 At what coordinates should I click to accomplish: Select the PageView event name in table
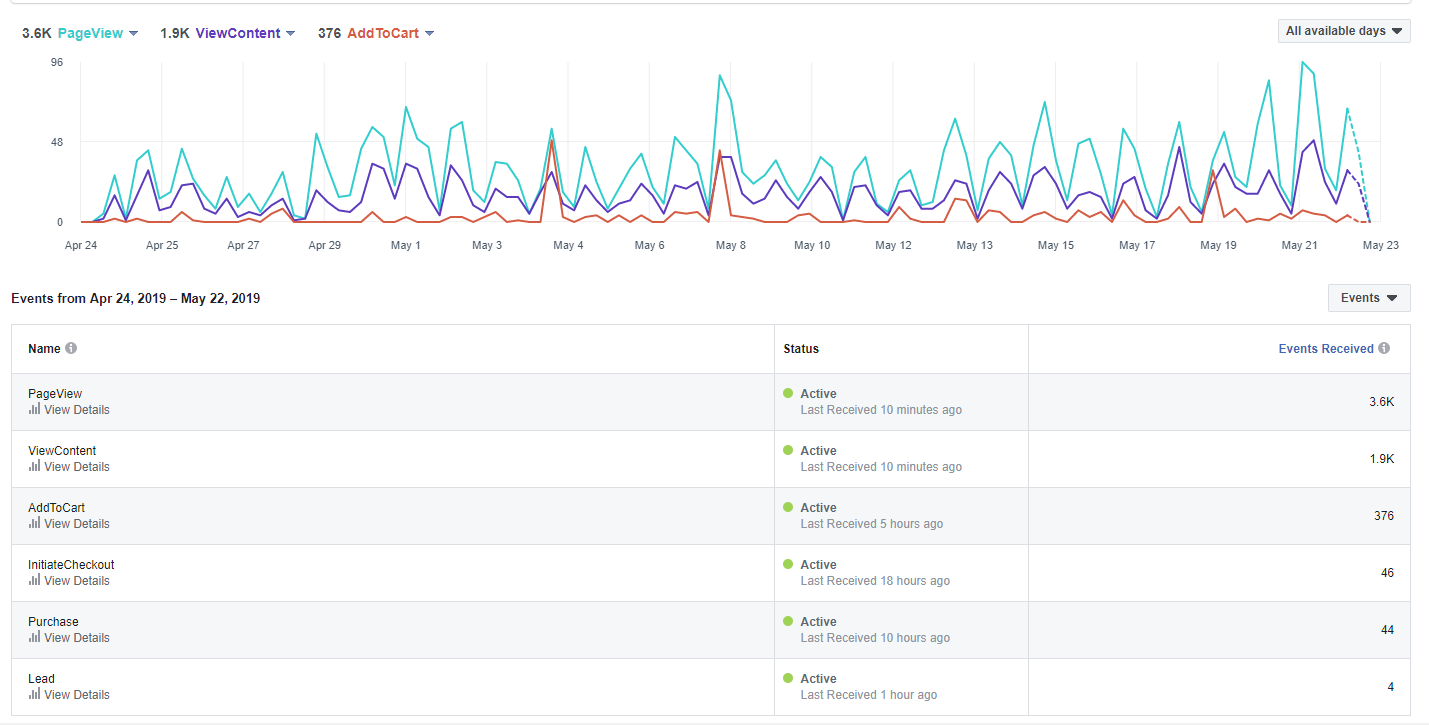click(55, 394)
